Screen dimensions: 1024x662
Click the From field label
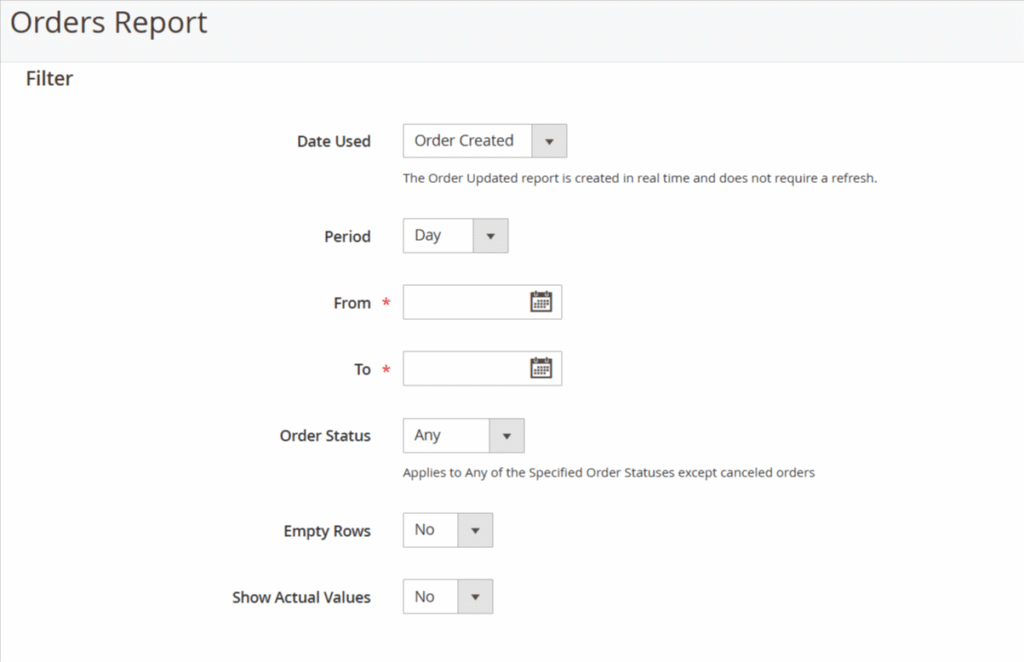[x=352, y=303]
